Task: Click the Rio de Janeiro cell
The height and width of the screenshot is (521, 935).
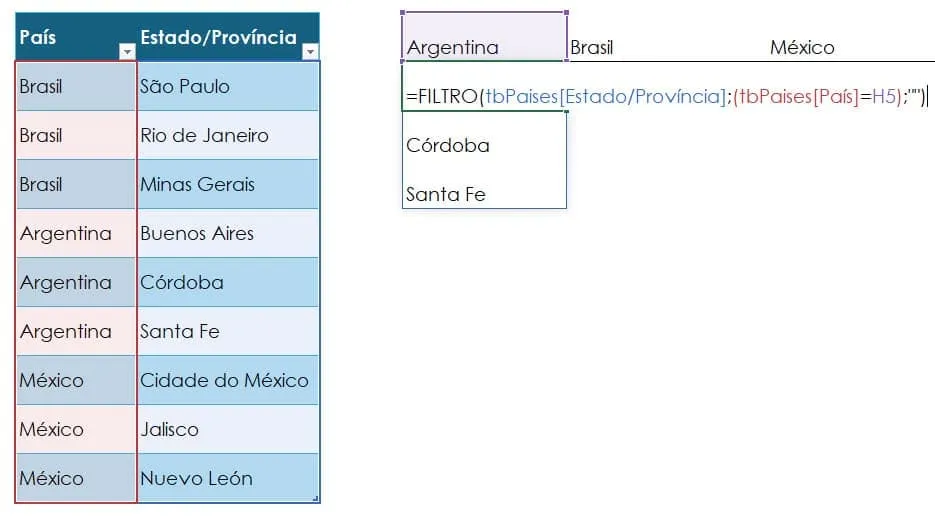Action: (228, 135)
